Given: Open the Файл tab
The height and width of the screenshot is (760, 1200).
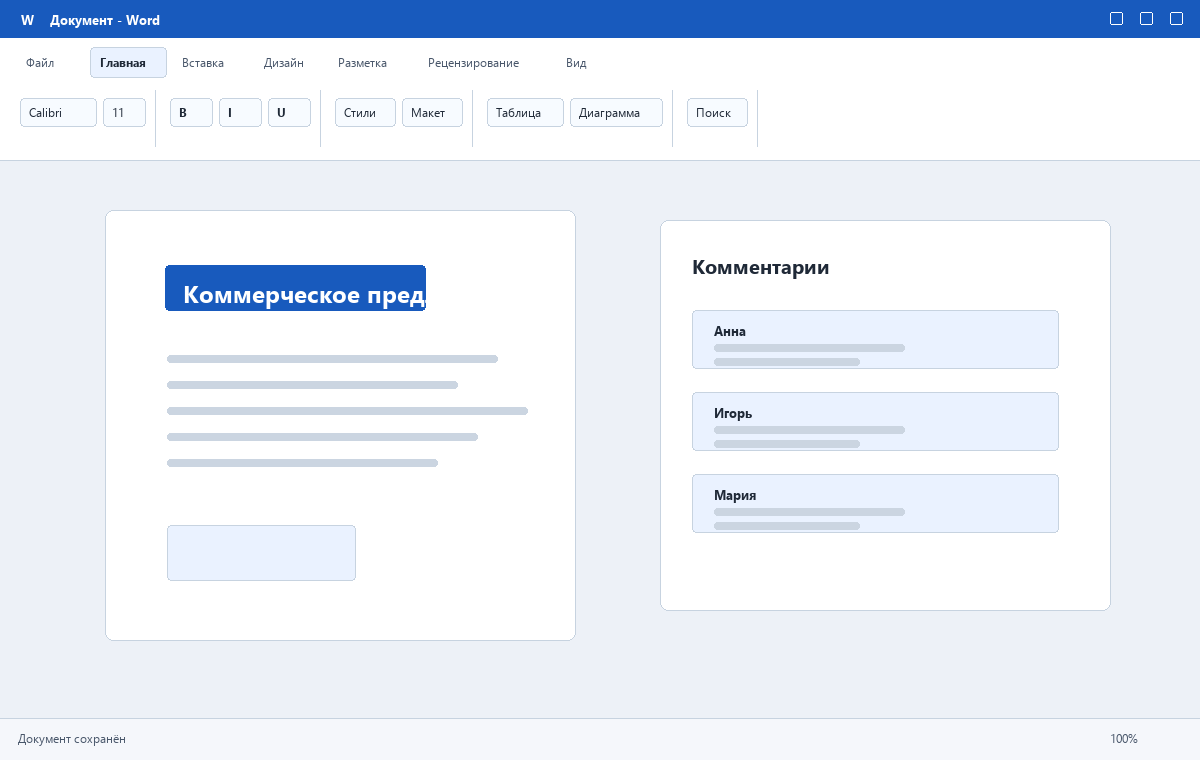Looking at the screenshot, I should 40,63.
